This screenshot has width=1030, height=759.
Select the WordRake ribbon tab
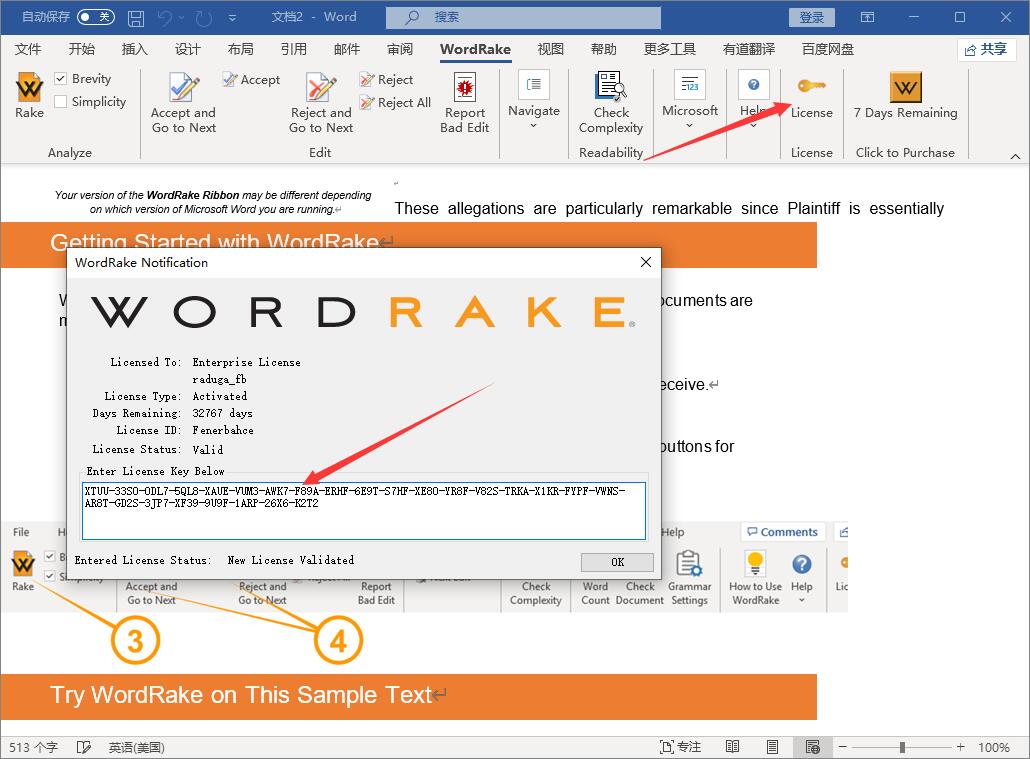[x=476, y=49]
